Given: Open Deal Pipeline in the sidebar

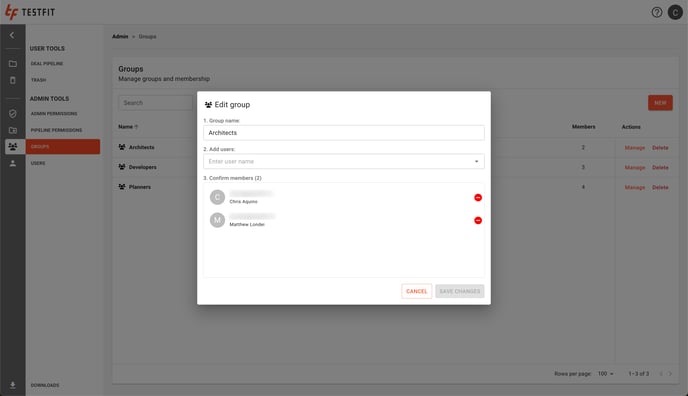Looking at the screenshot, I should tap(47, 64).
